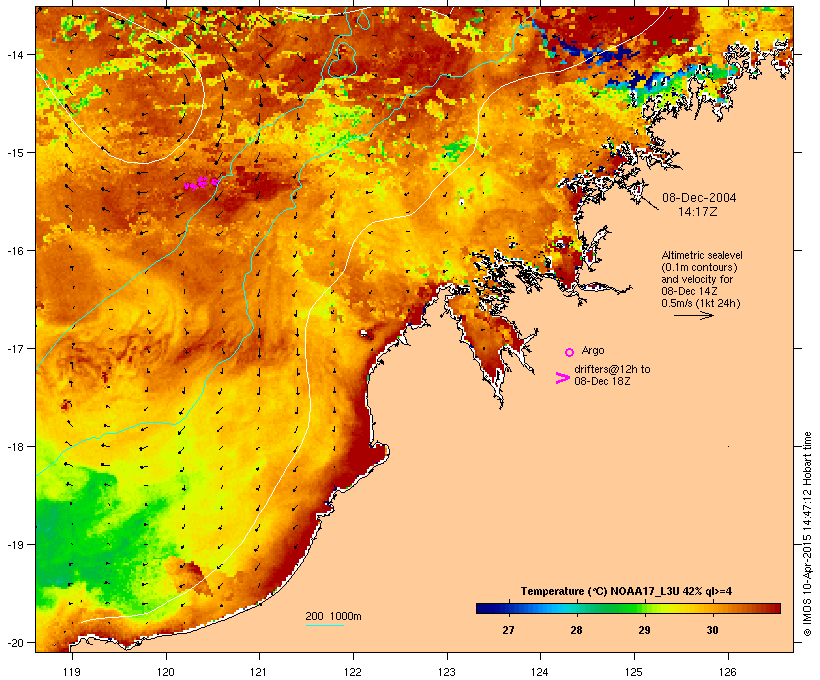Viewport: 820px width, 680px height.
Task: Click the 08-Dec-2004 date label
Action: click(699, 198)
